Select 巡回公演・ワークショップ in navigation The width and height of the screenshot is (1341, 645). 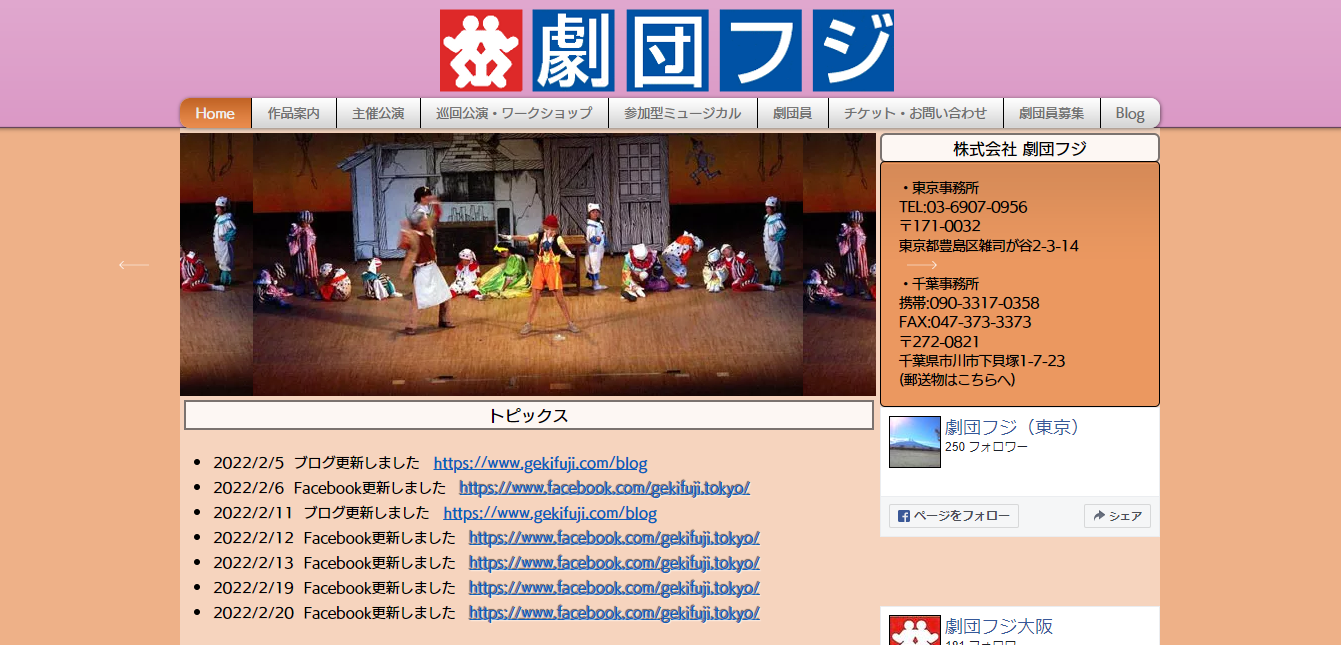(514, 113)
